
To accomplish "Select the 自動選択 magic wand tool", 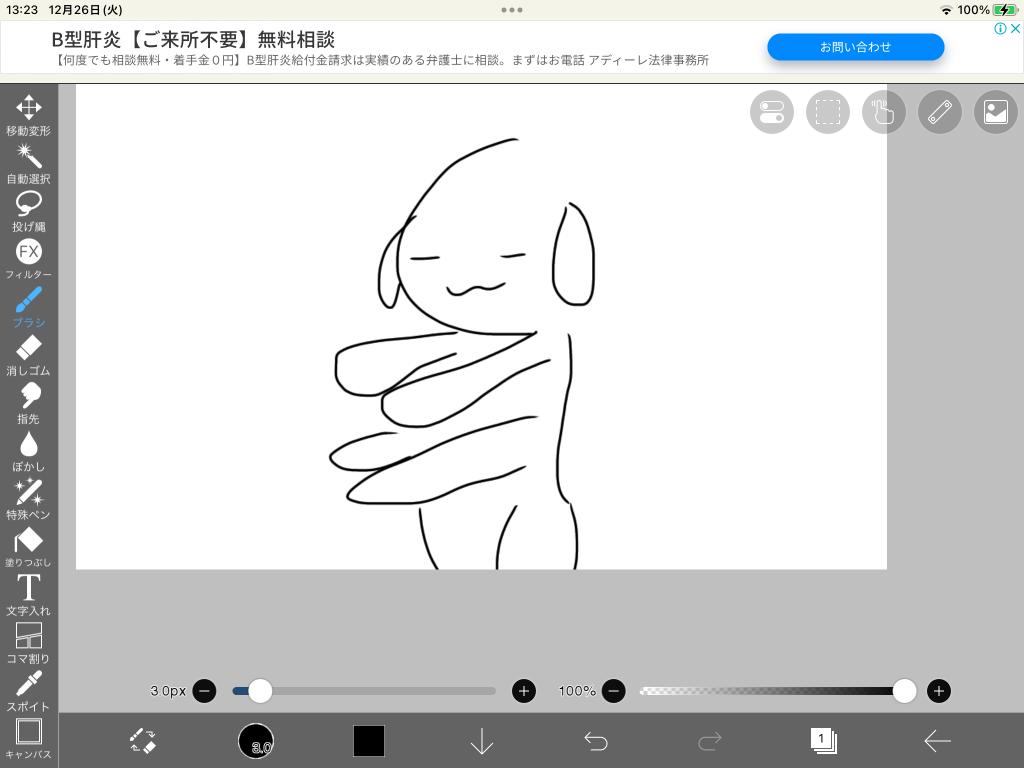I will (x=29, y=162).
